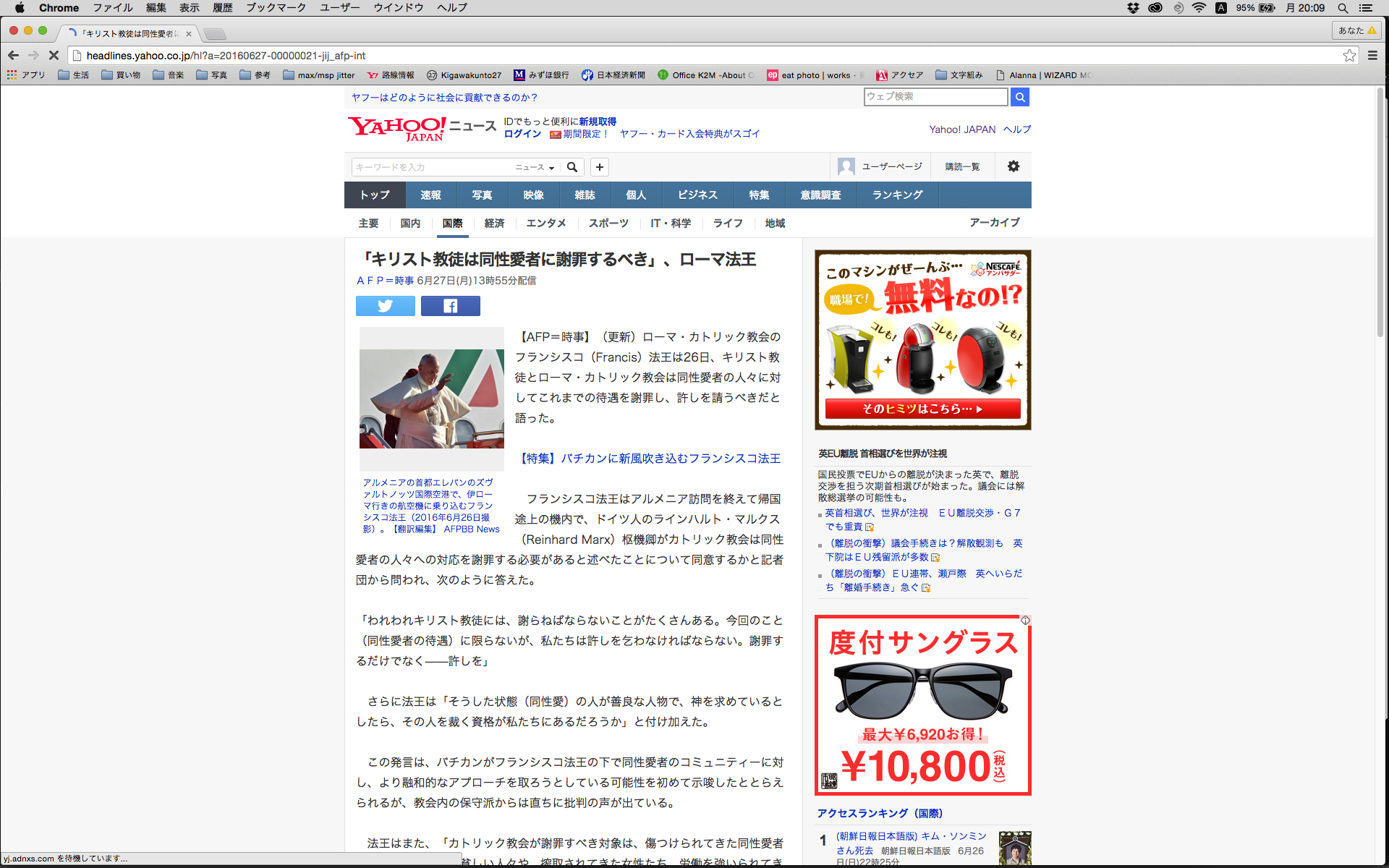Image resolution: width=1389 pixels, height=868 pixels.
Task: Share article via Twitter bird icon
Action: pos(385,306)
